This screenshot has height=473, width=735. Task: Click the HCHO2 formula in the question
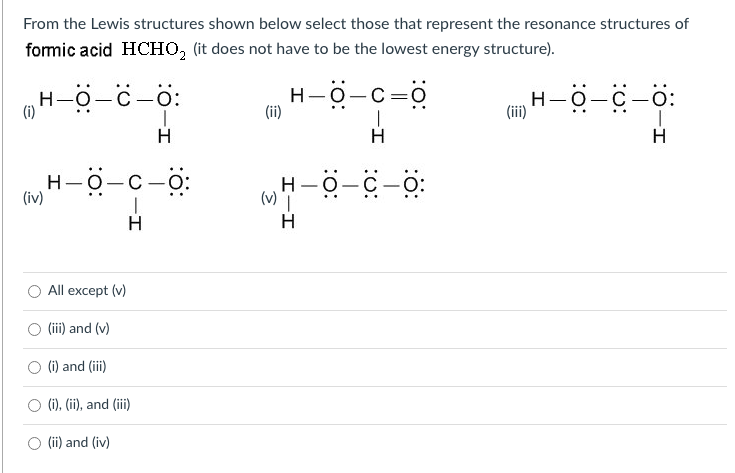pos(154,50)
